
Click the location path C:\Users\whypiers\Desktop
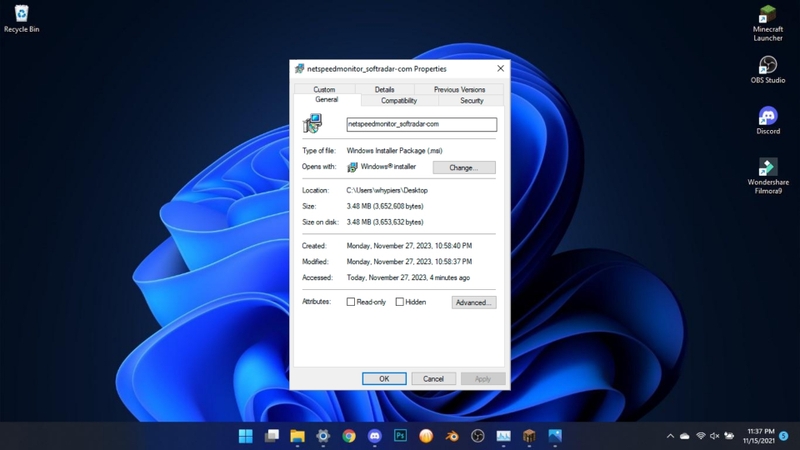(x=387, y=190)
